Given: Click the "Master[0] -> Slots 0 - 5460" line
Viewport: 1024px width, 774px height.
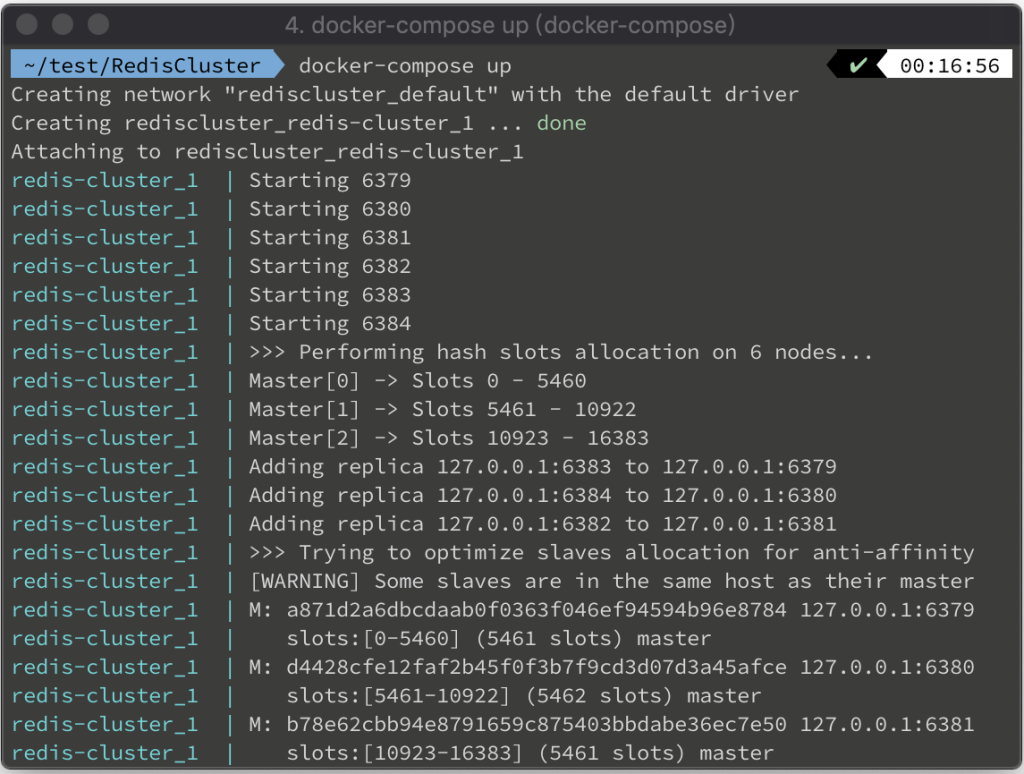Looking at the screenshot, I should 417,380.
